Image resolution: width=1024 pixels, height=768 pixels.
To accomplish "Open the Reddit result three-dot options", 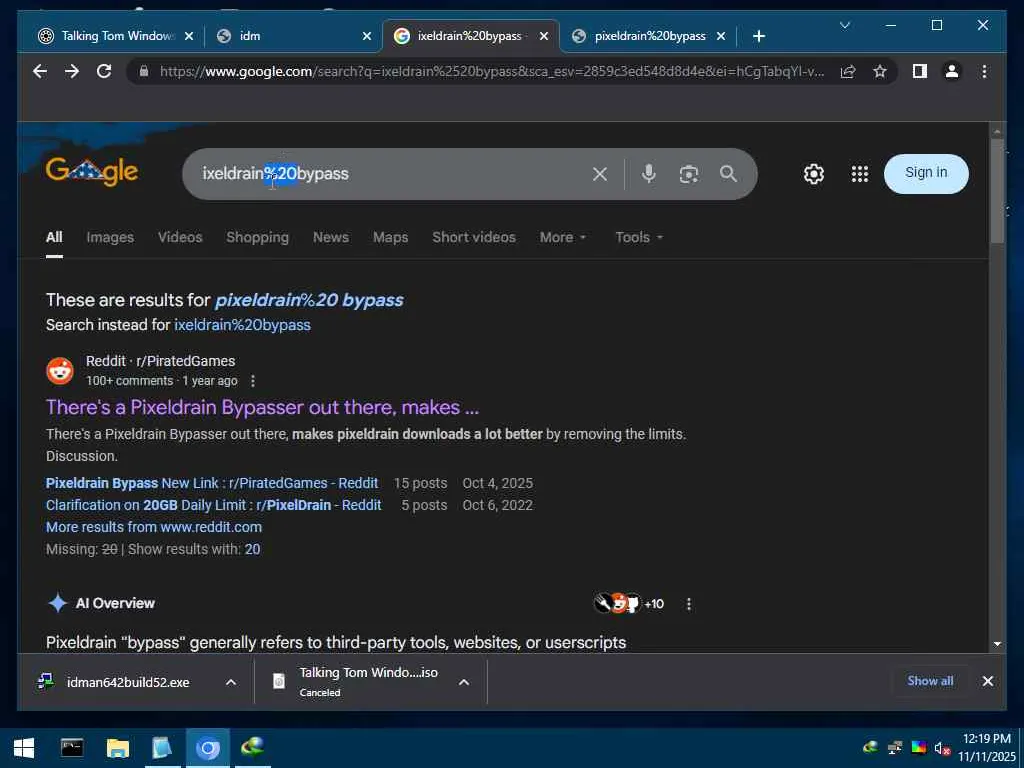I will (x=253, y=381).
